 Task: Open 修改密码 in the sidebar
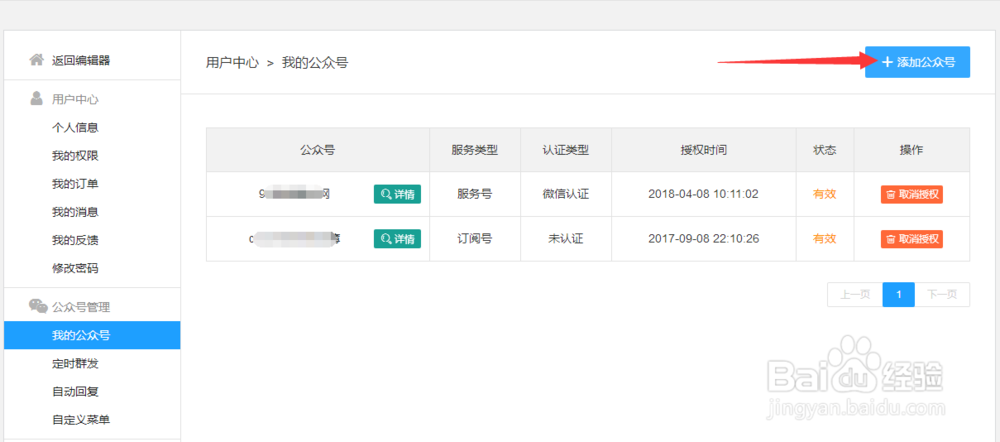[x=75, y=268]
